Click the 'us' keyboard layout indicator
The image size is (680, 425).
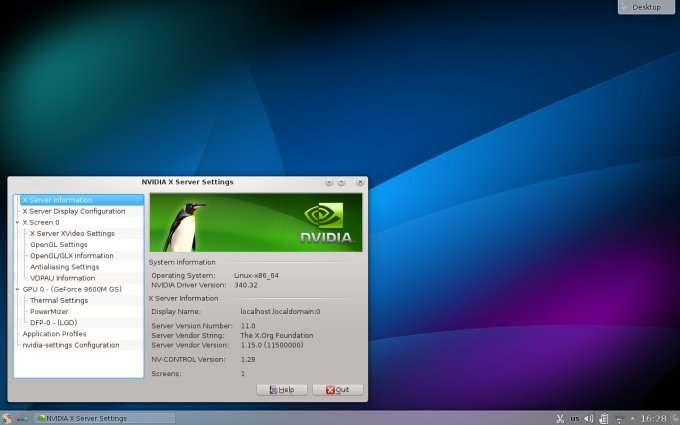tap(575, 419)
